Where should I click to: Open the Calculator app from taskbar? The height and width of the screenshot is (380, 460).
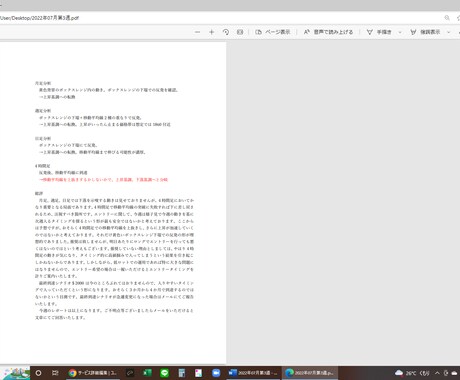(x=182, y=373)
